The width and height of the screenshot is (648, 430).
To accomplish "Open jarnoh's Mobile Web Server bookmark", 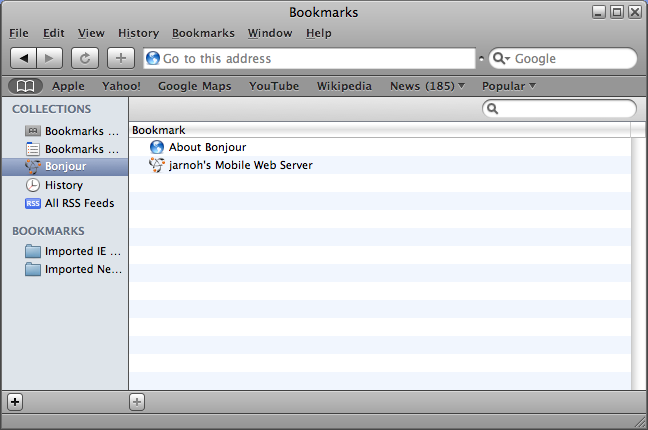I will point(240,165).
